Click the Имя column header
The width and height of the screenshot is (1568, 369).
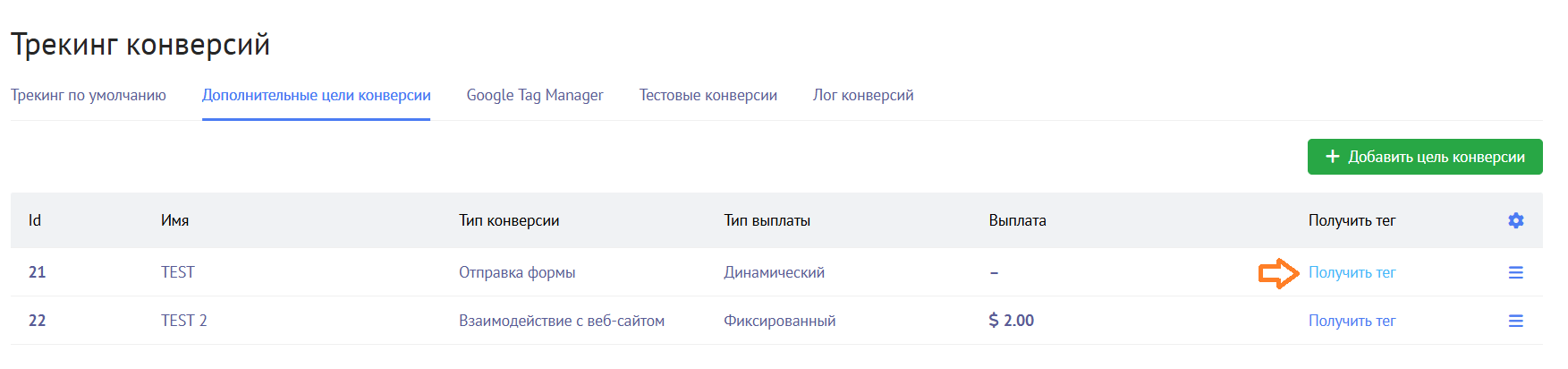(174, 220)
